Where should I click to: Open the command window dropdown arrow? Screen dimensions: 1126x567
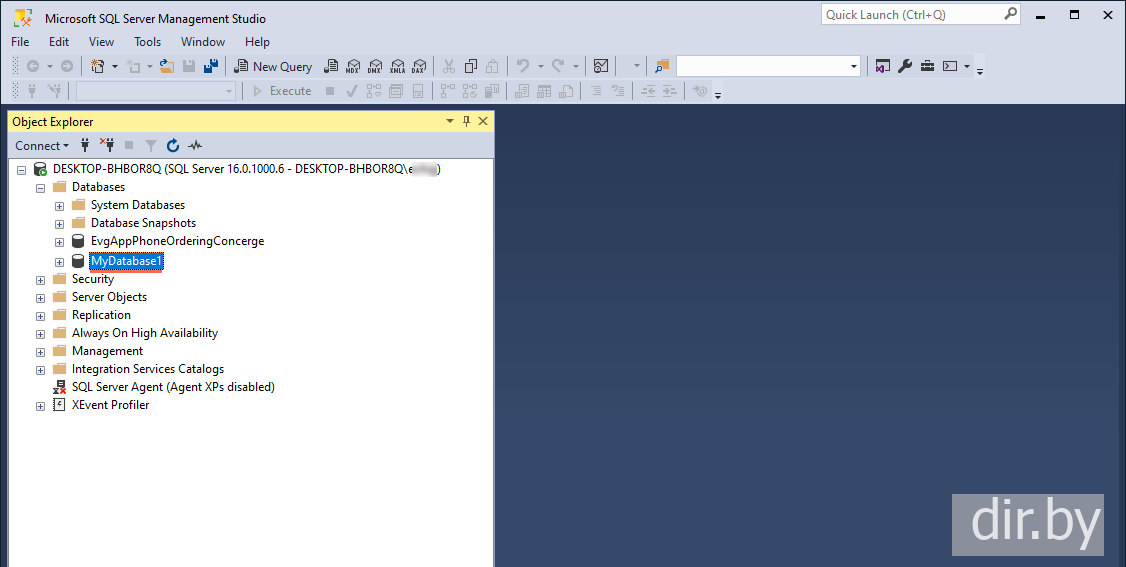[967, 66]
